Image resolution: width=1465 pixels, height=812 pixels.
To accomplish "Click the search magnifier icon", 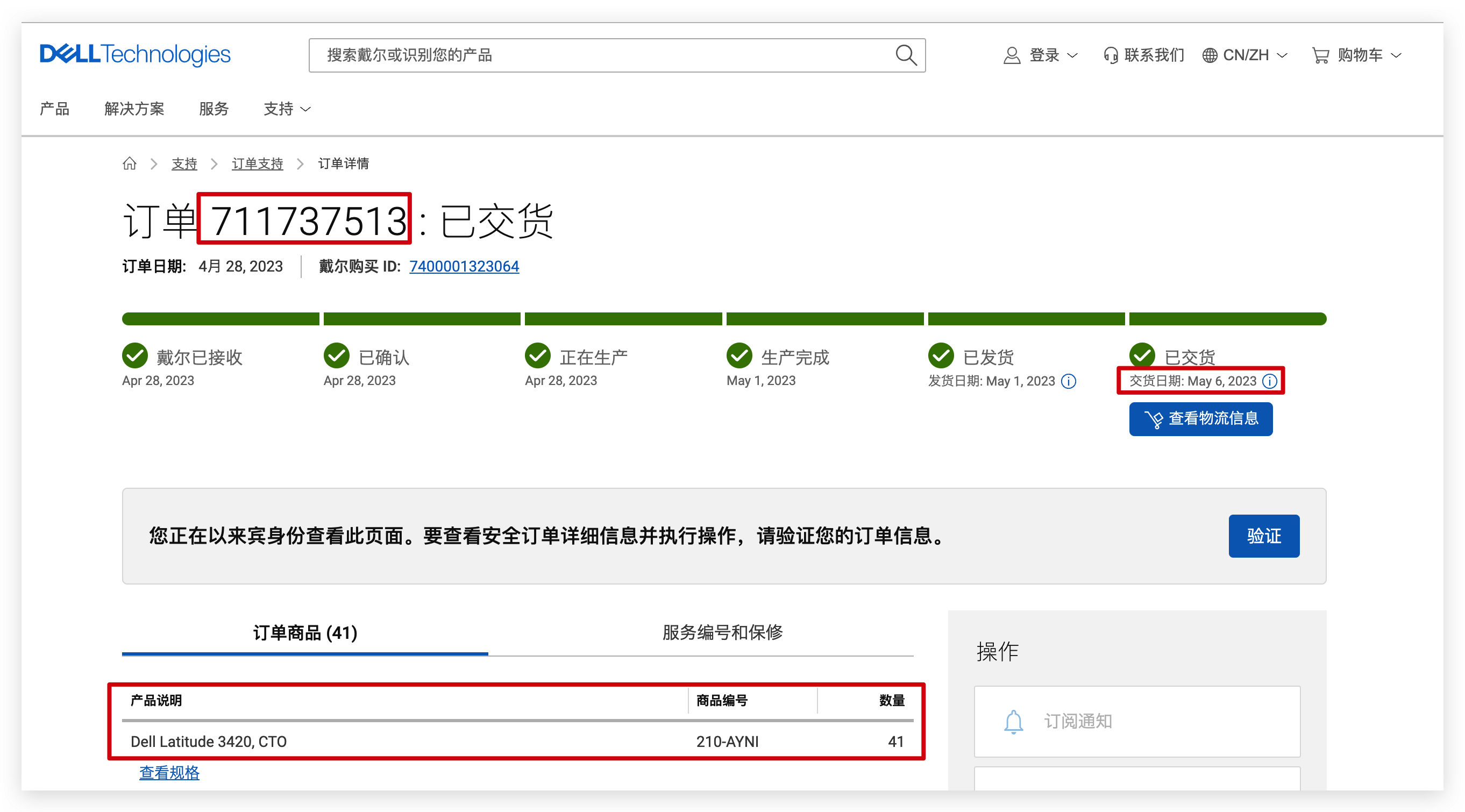I will click(905, 55).
